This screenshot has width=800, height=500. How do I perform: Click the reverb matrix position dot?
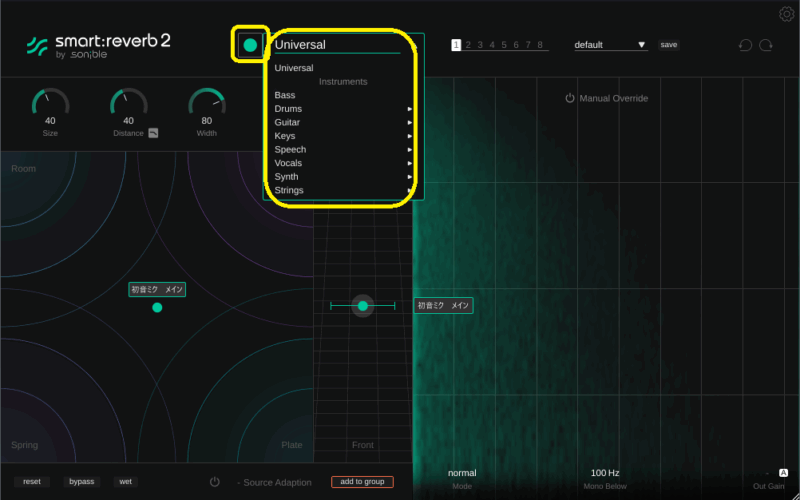[157, 307]
